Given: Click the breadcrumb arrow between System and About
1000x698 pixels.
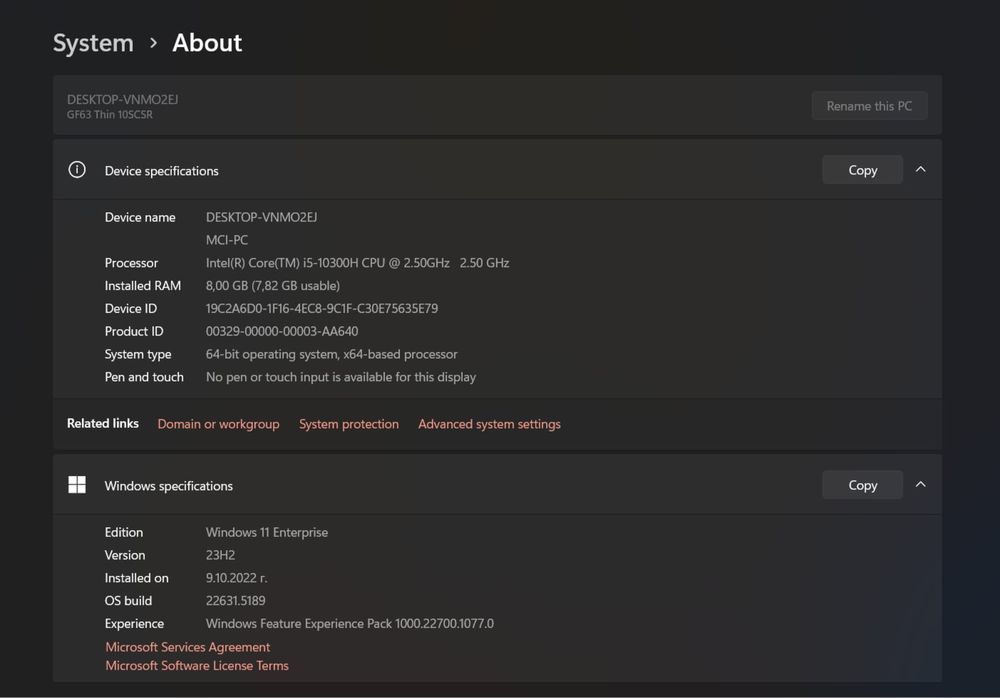Looking at the screenshot, I should 153,43.
